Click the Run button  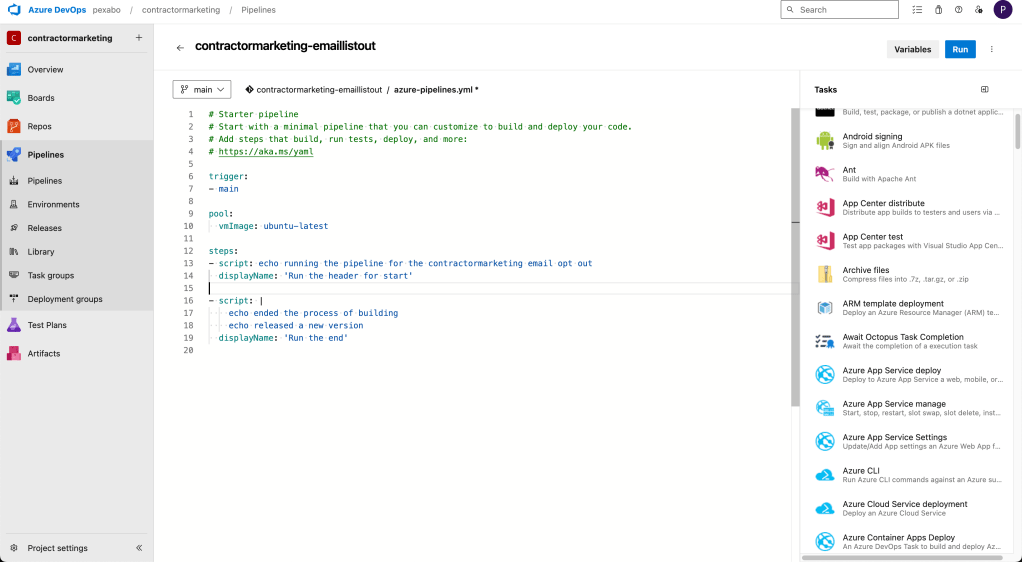(960, 50)
